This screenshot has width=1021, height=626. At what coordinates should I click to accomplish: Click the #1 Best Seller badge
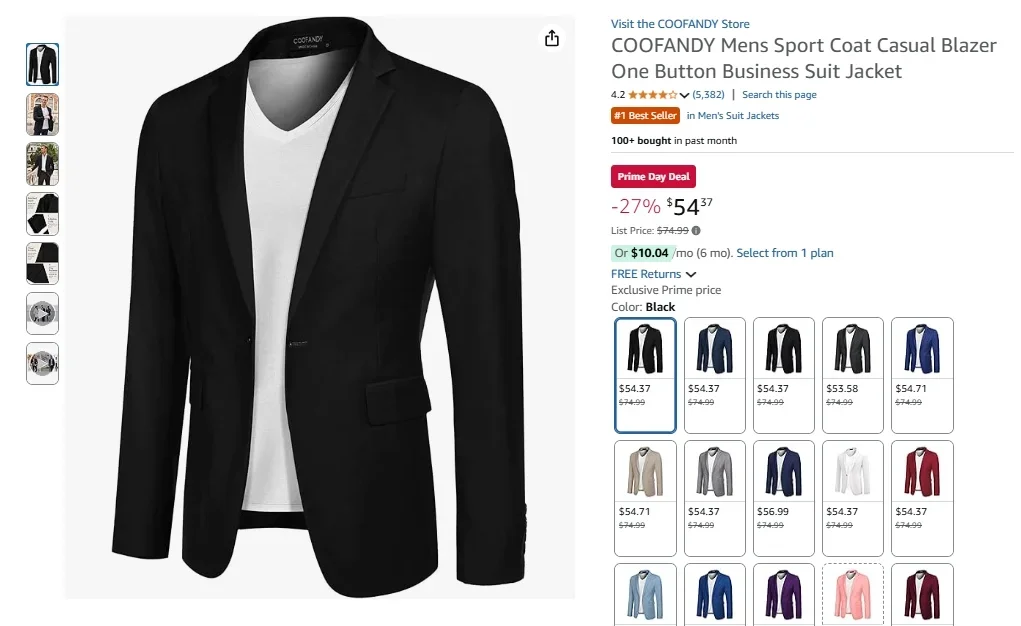(645, 115)
